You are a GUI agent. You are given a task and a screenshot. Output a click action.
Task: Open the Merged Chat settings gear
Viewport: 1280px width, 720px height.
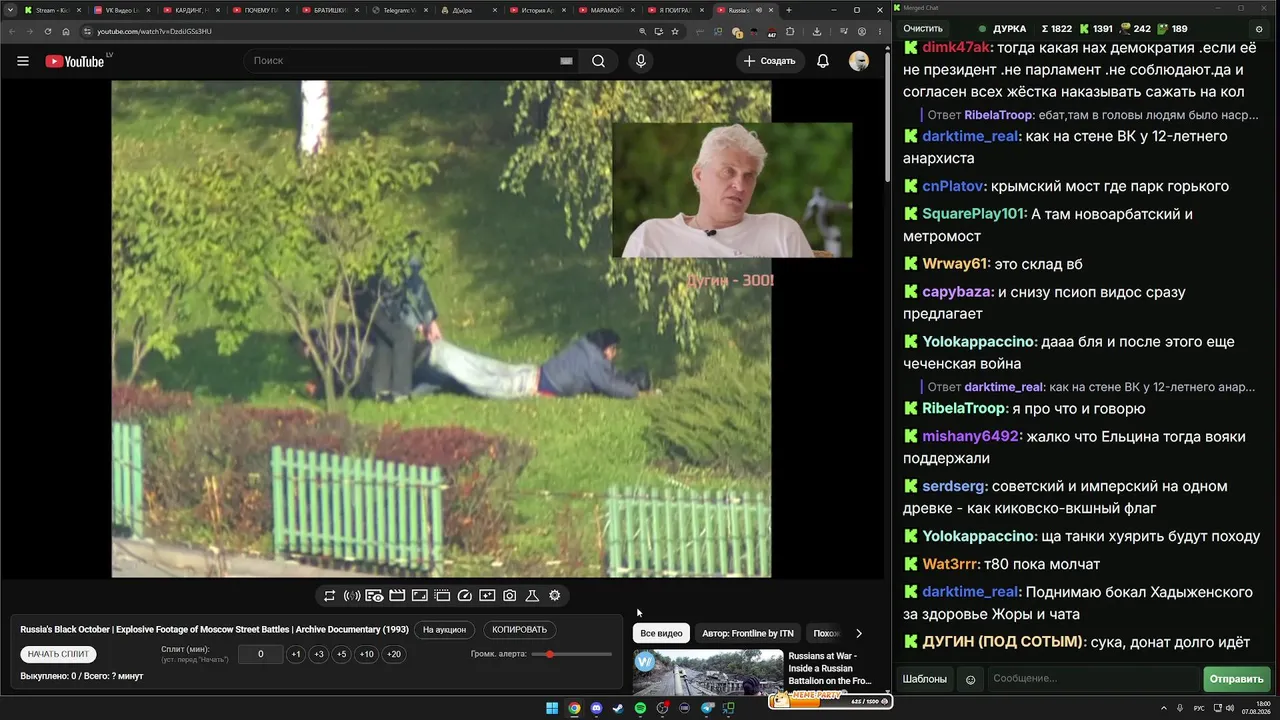[1259, 29]
